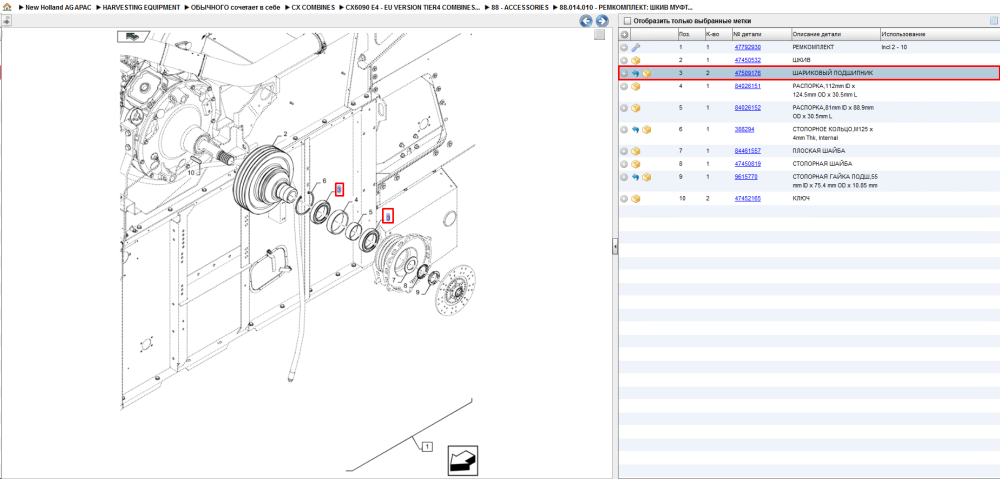Viewport: 1000px width, 479px height.
Task: Click the box icon in ШКИВ row
Action: click(636, 59)
